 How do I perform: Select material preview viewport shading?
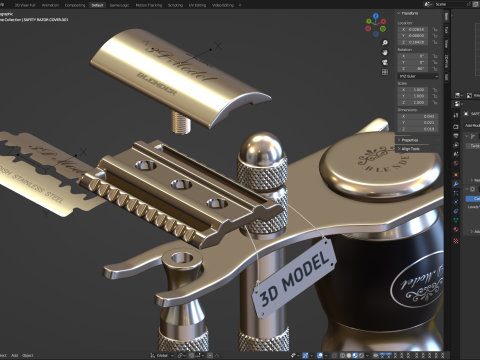(x=355, y=355)
